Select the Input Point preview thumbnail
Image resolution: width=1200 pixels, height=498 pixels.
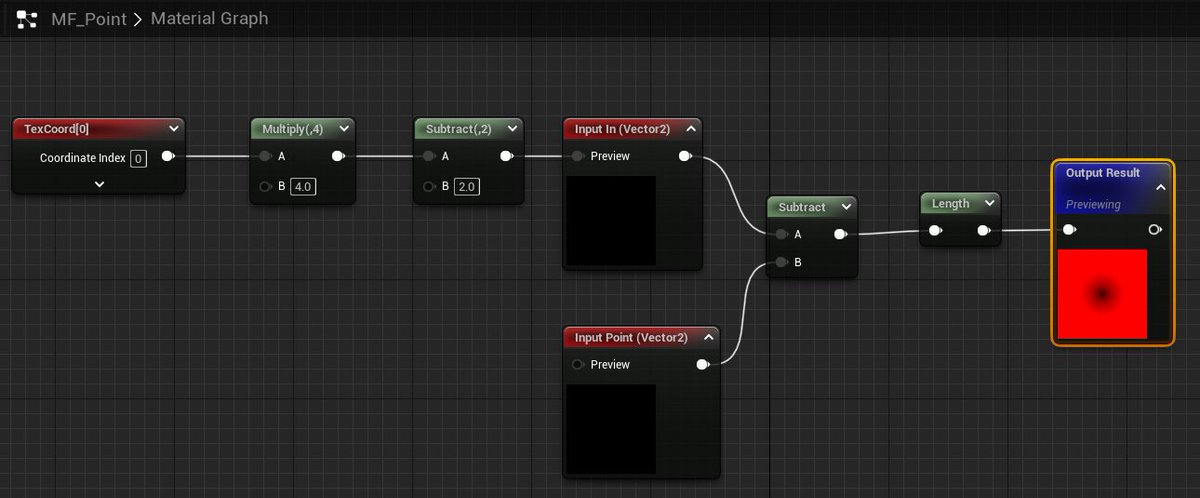pos(611,429)
